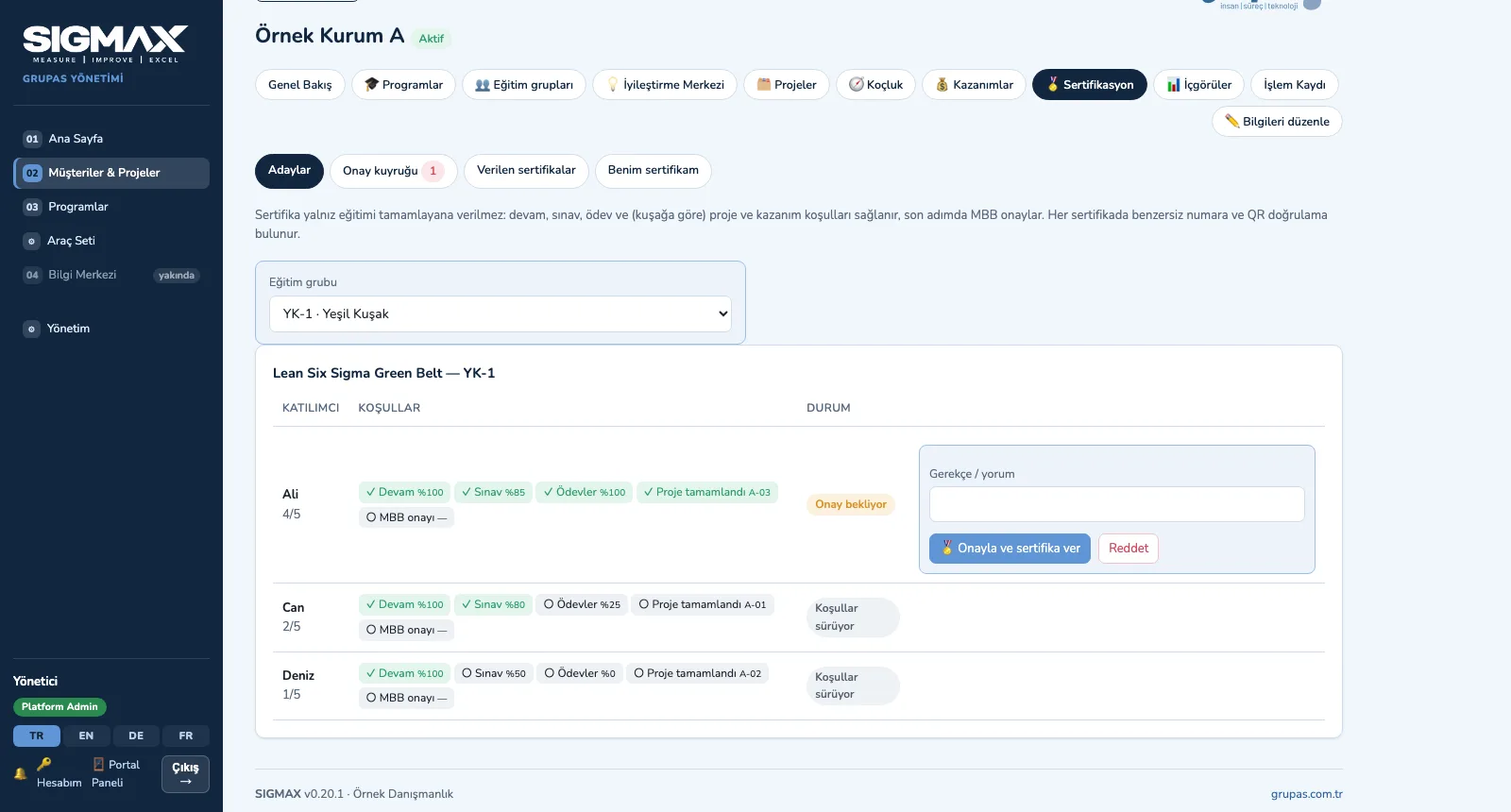Switch language to FR
Image resolution: width=1511 pixels, height=812 pixels.
[186, 736]
